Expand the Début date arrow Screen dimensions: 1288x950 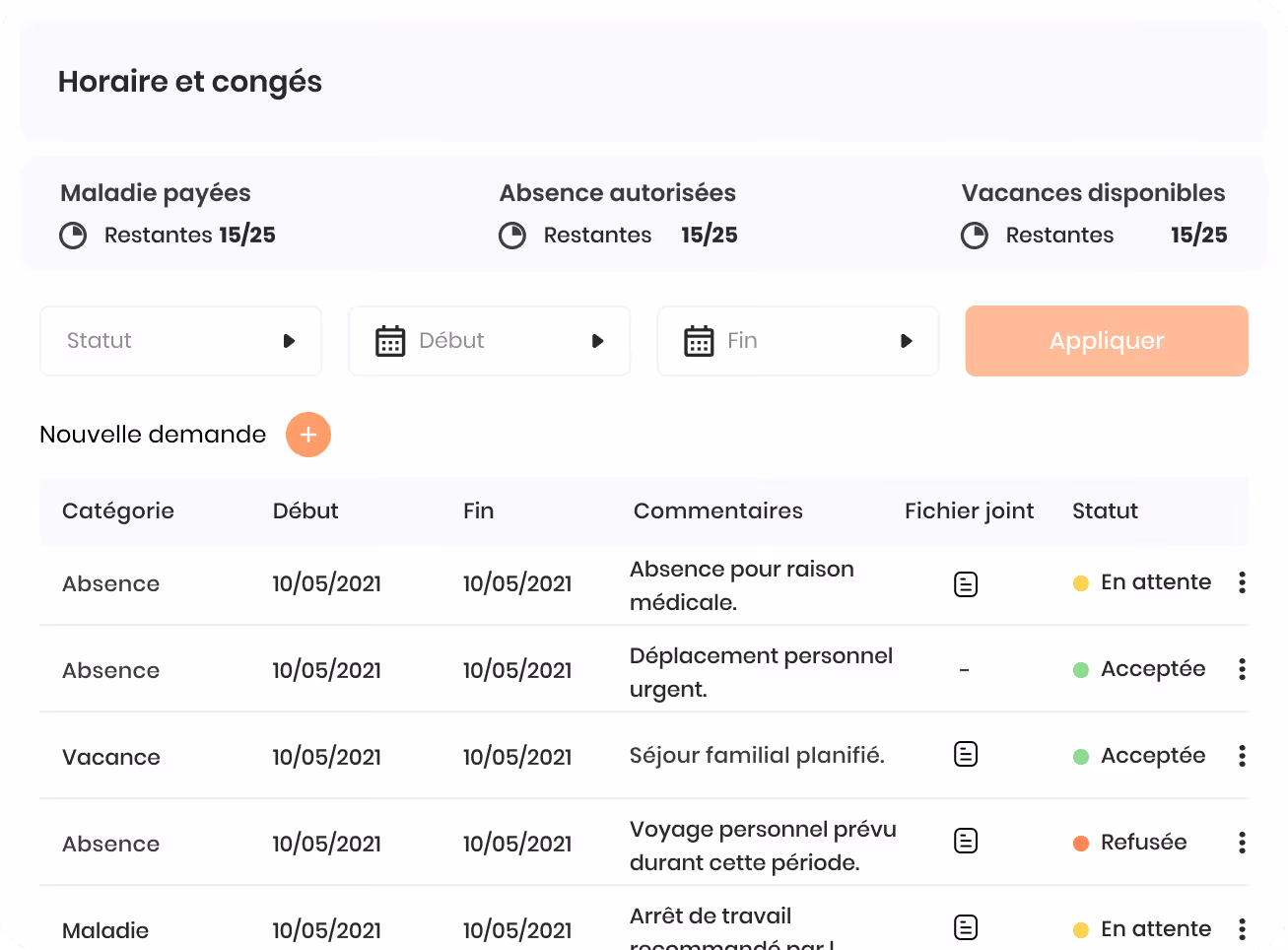(x=597, y=341)
